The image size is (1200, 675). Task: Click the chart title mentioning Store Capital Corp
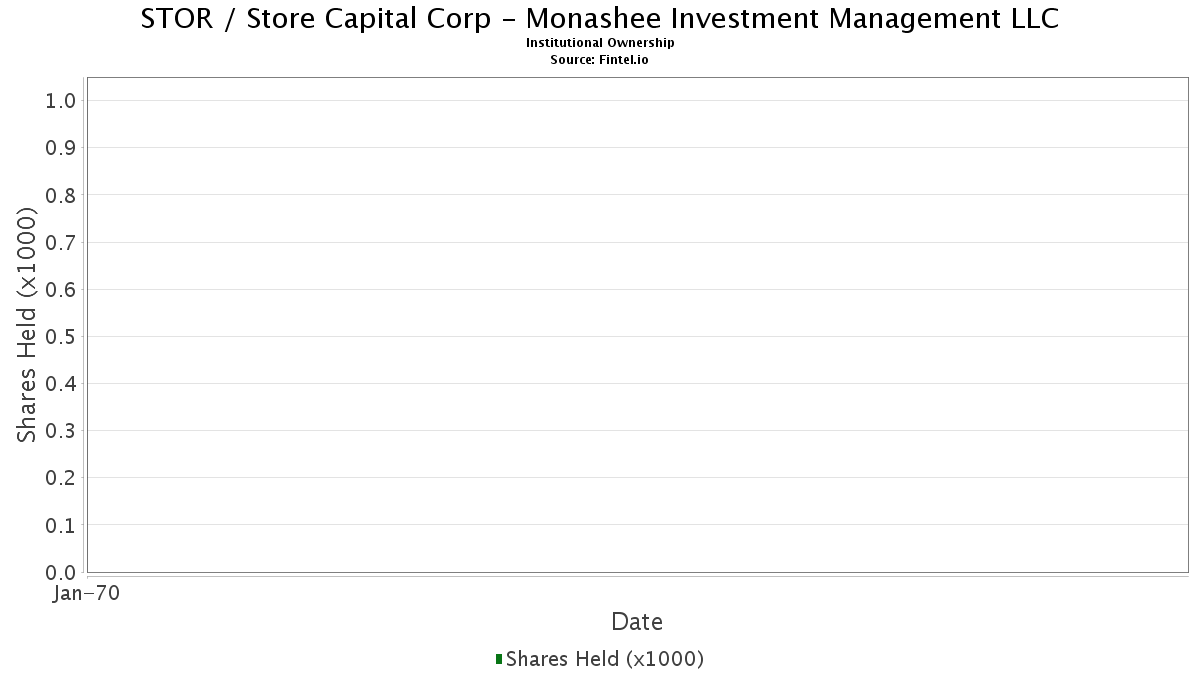click(600, 19)
